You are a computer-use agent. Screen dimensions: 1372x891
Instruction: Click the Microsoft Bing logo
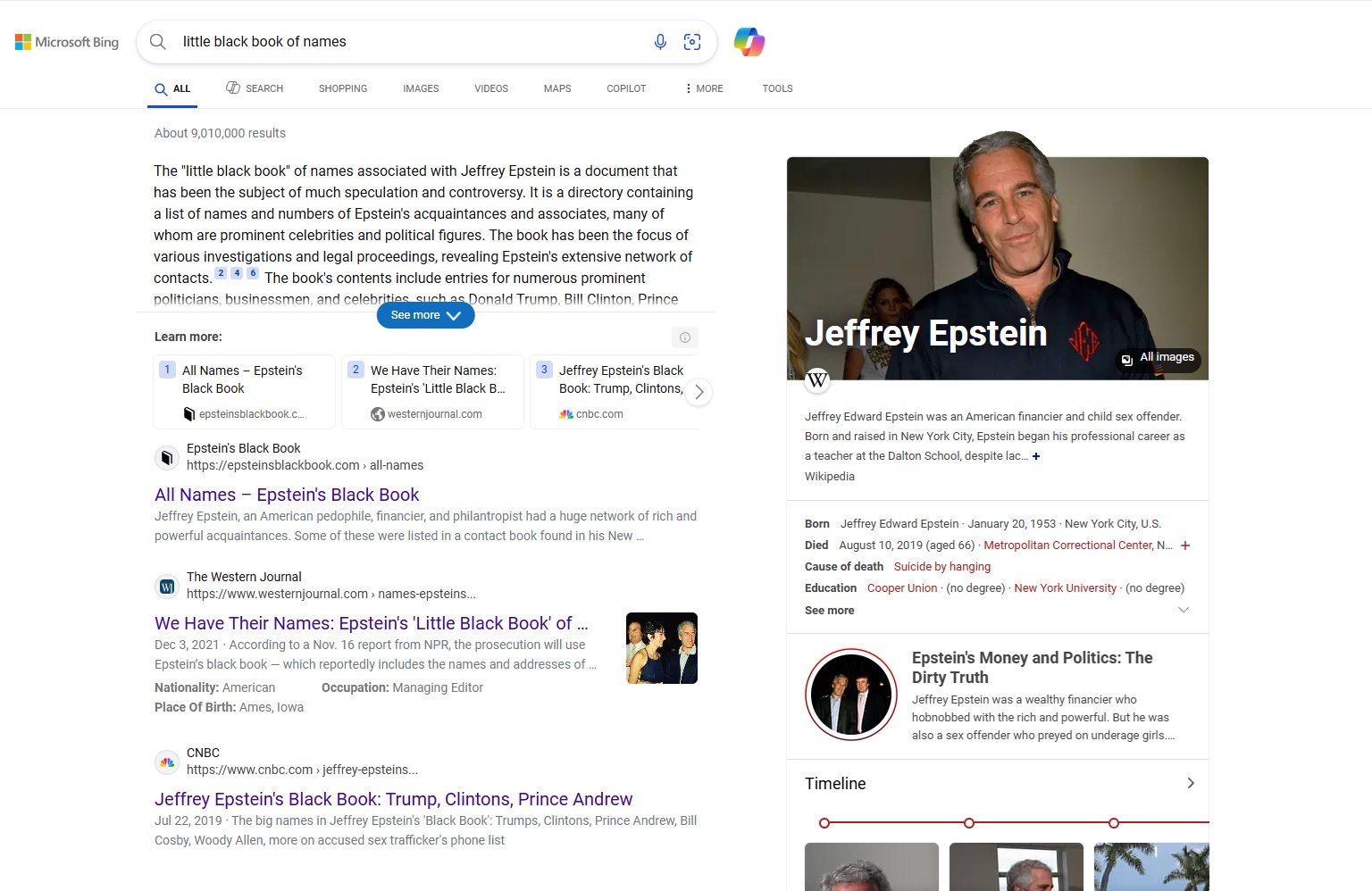[67, 42]
